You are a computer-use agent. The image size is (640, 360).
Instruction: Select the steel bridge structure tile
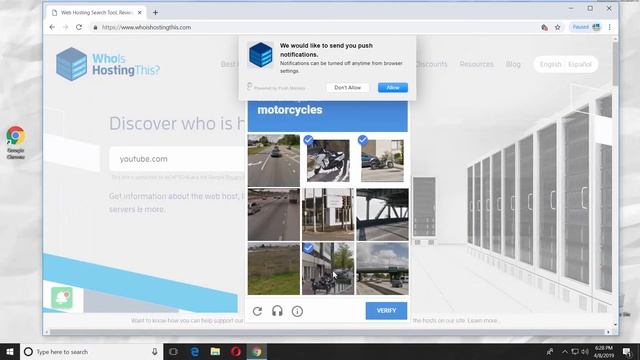[382, 214]
